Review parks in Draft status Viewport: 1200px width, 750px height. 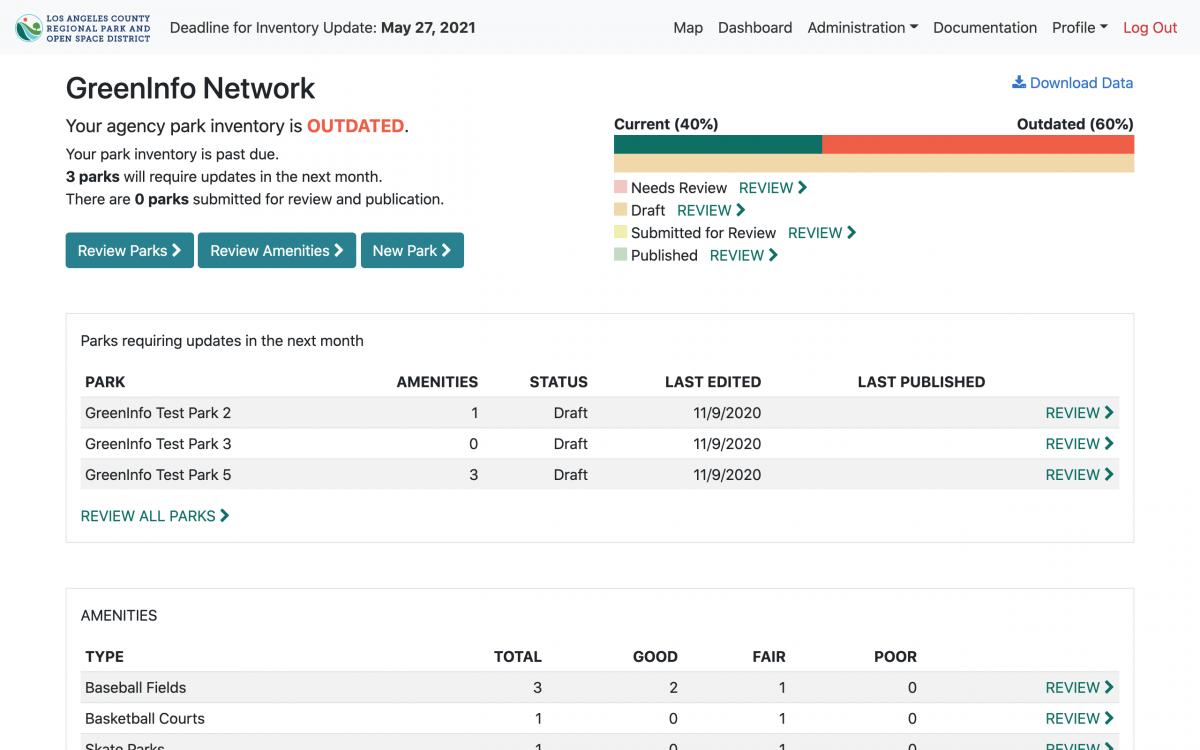point(711,211)
